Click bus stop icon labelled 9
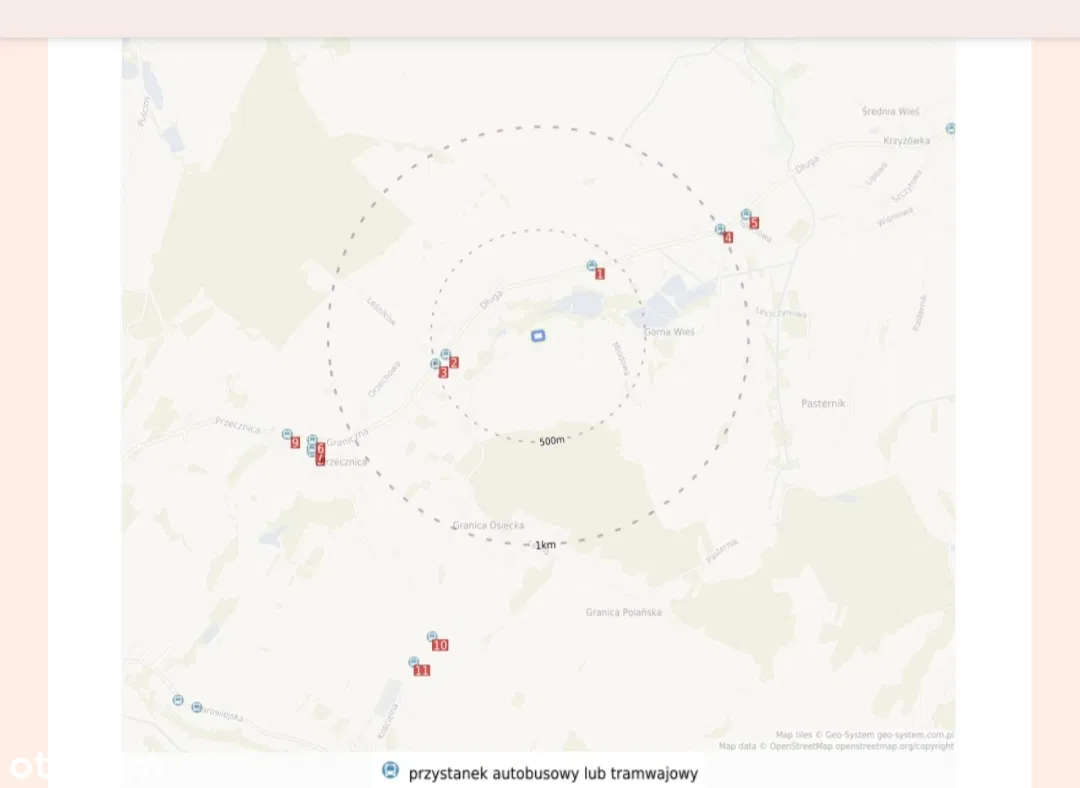Image resolution: width=1080 pixels, height=788 pixels. coord(287,435)
